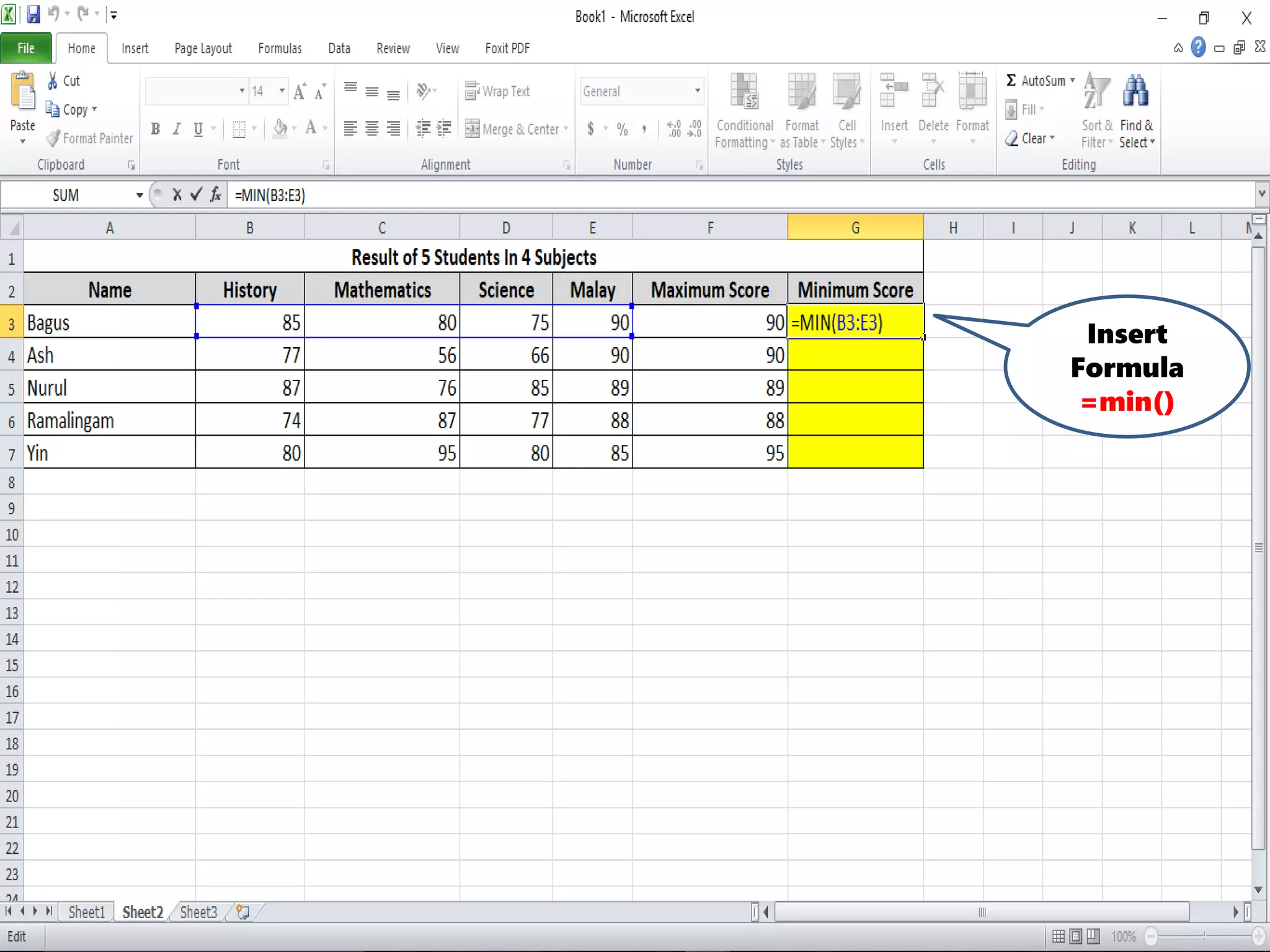The width and height of the screenshot is (1270, 952).
Task: Confirm the formula with the checkmark
Action: click(196, 195)
